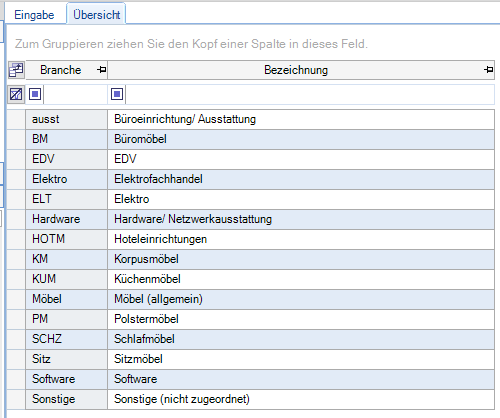This screenshot has height=418, width=500.
Task: Select the 'Küchenmöbel' cell
Action: pyautogui.click(x=301, y=279)
